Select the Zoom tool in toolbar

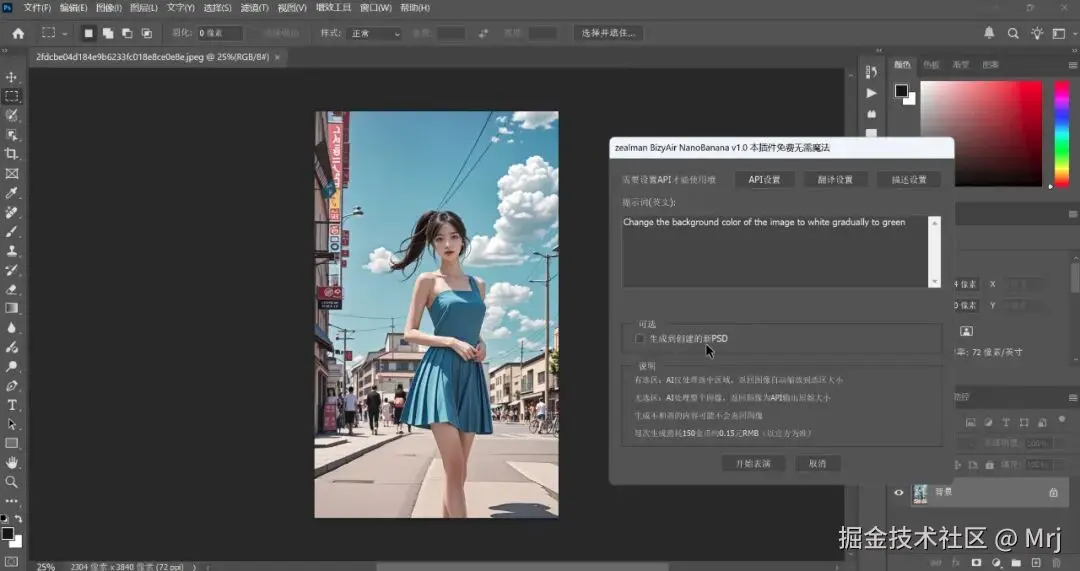click(12, 482)
